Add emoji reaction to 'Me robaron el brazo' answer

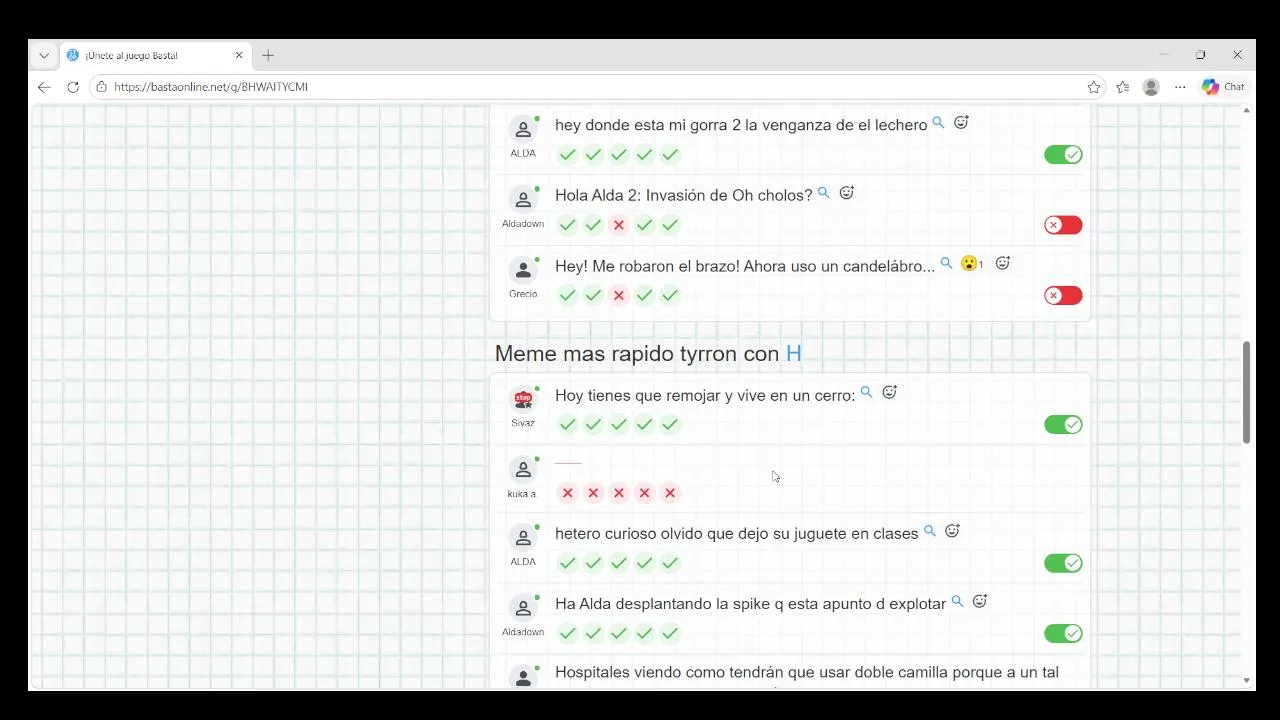pos(1003,263)
